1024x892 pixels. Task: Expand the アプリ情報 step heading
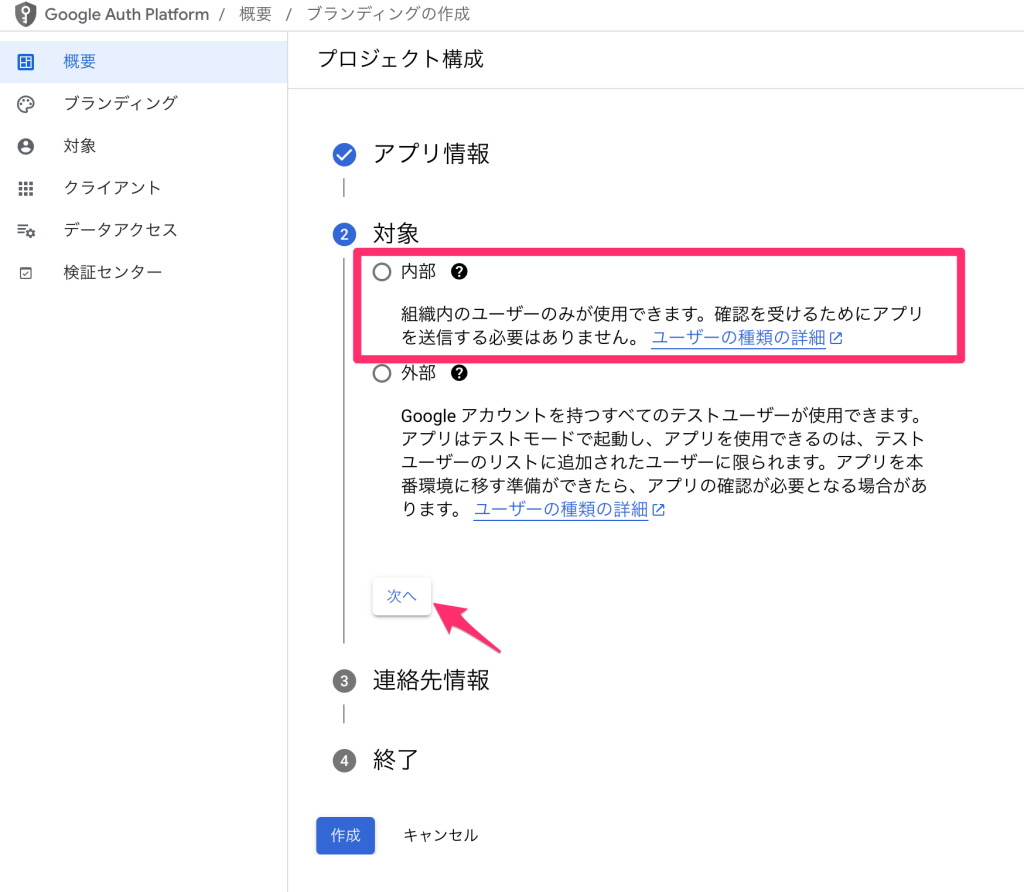point(431,154)
